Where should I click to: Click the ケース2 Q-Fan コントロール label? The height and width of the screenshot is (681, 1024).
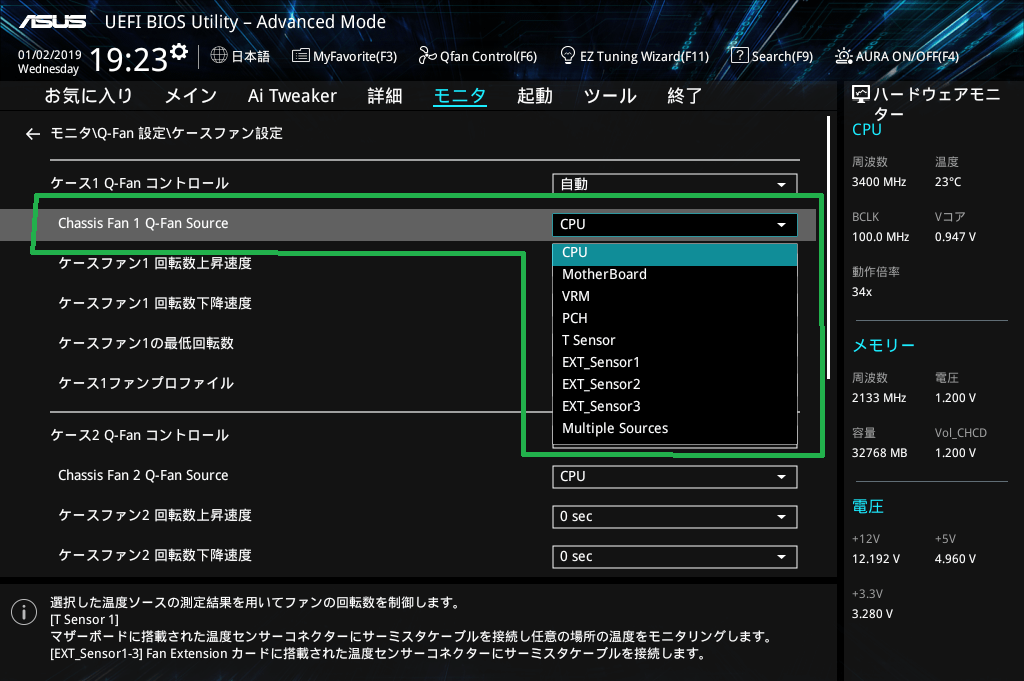[x=140, y=436]
